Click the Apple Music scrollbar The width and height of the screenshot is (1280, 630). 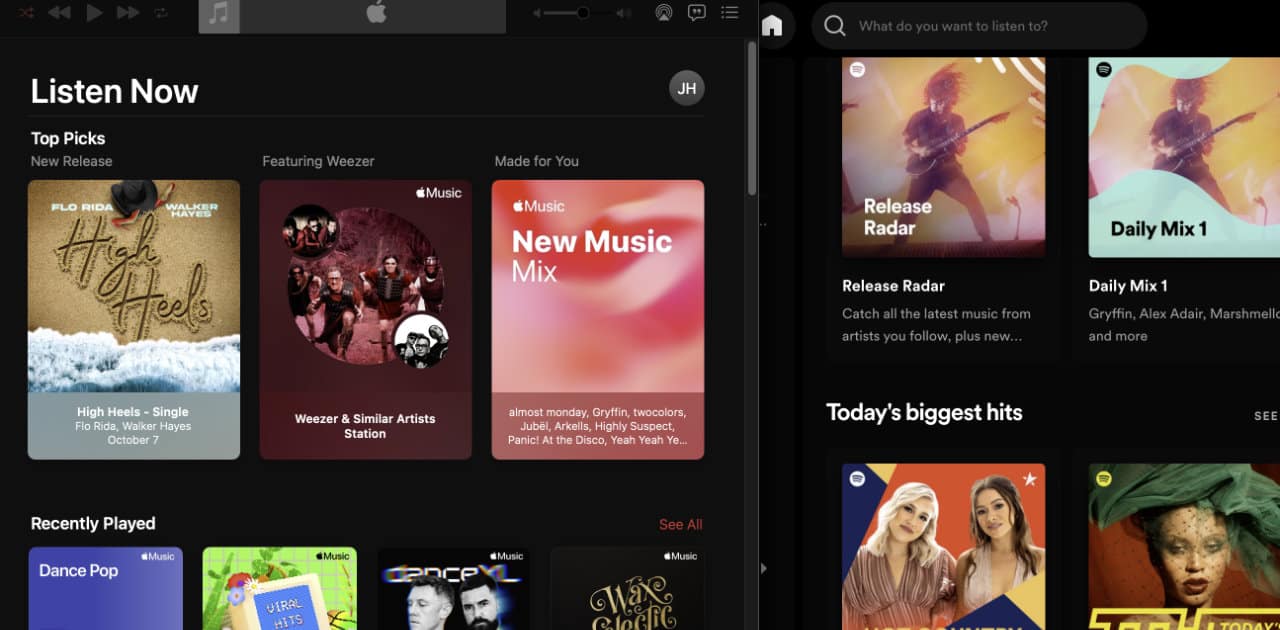click(x=752, y=118)
